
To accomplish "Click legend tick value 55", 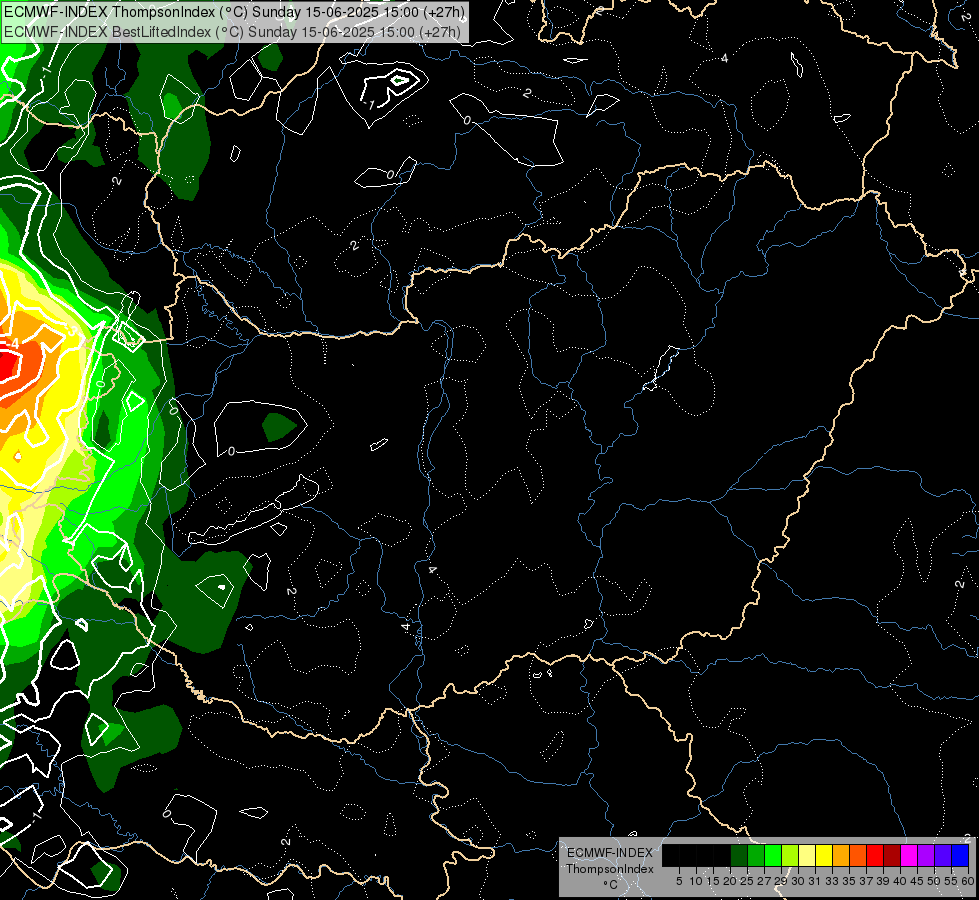I will click(951, 881).
